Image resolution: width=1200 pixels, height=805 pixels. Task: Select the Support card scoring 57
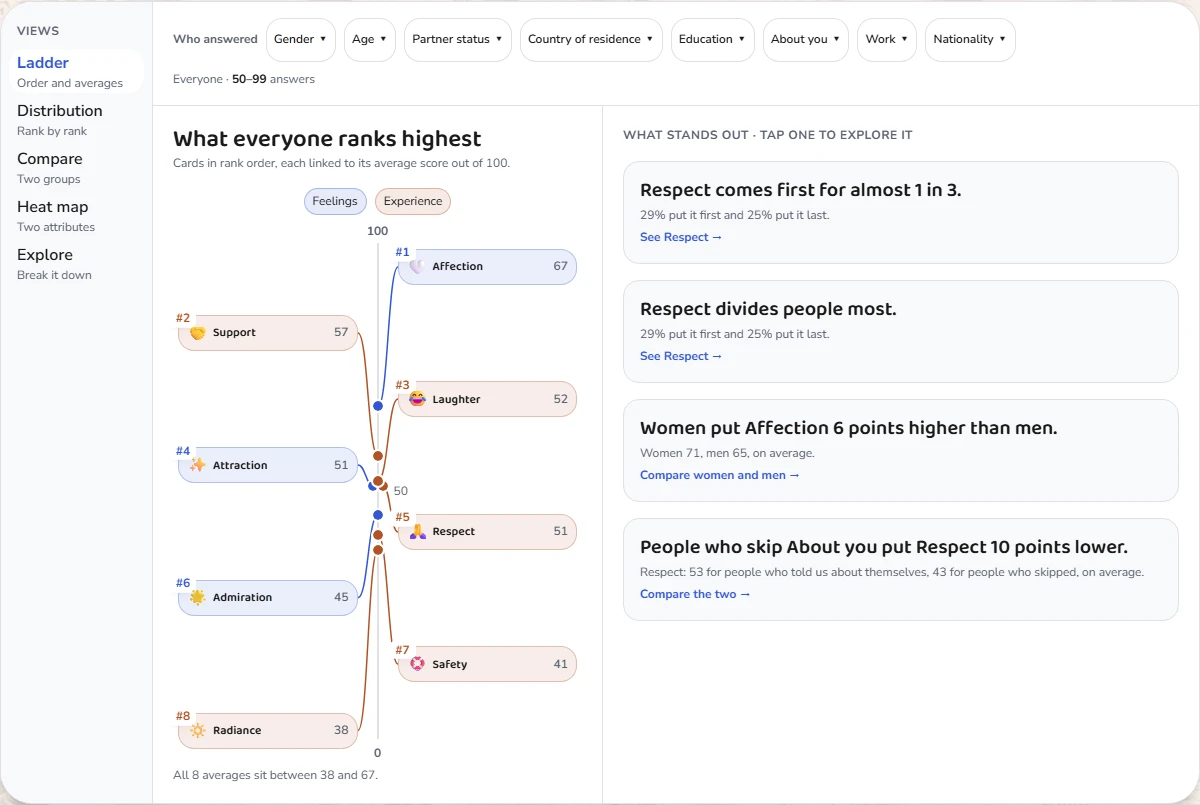point(268,333)
